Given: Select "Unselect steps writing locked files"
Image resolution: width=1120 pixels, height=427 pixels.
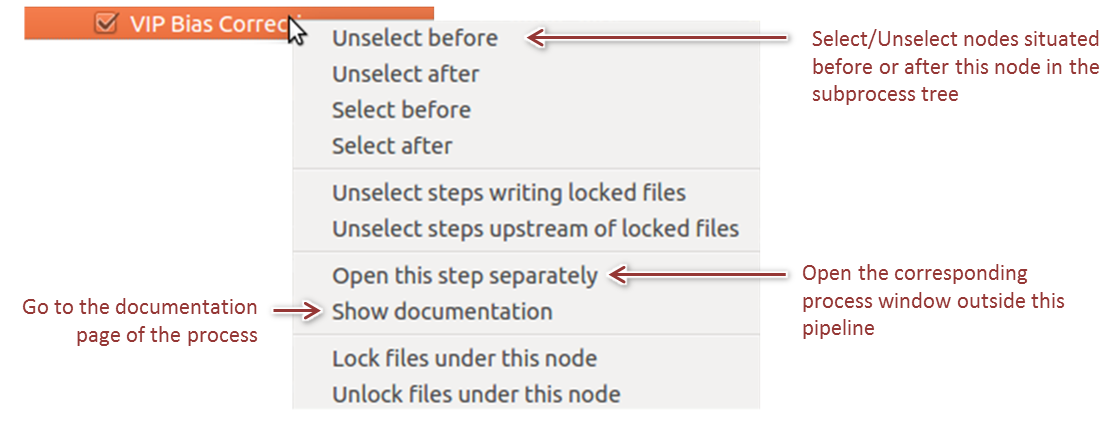Looking at the screenshot, I should click(x=509, y=192).
